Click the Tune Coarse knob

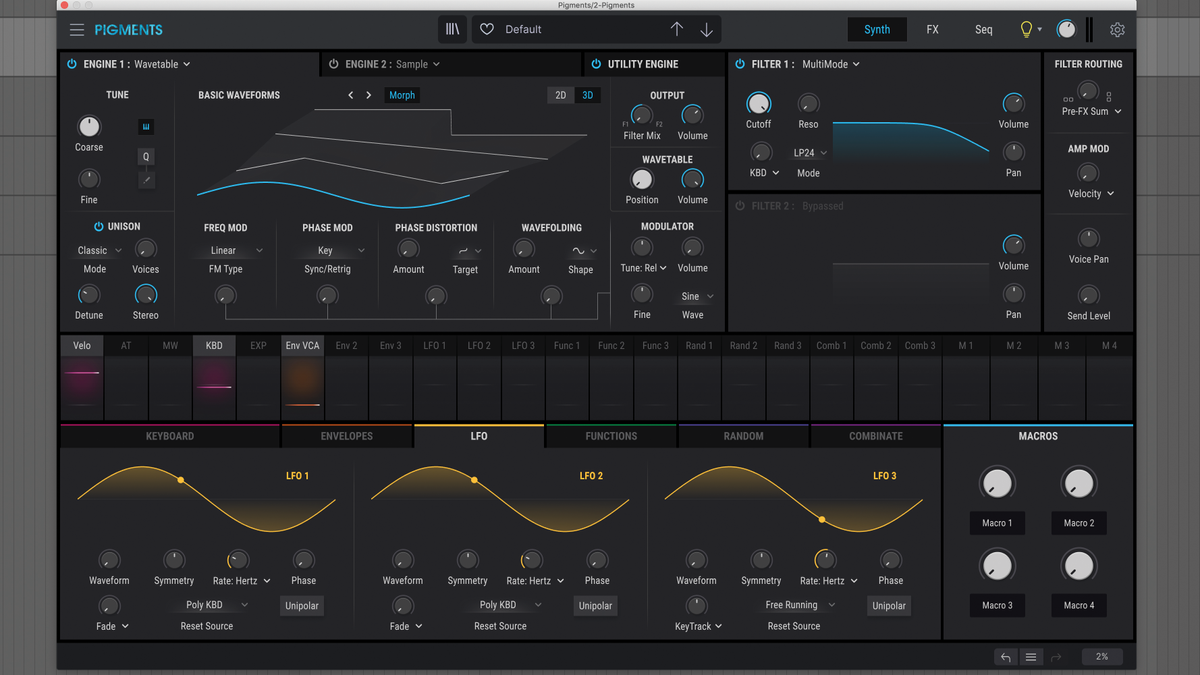(x=89, y=127)
